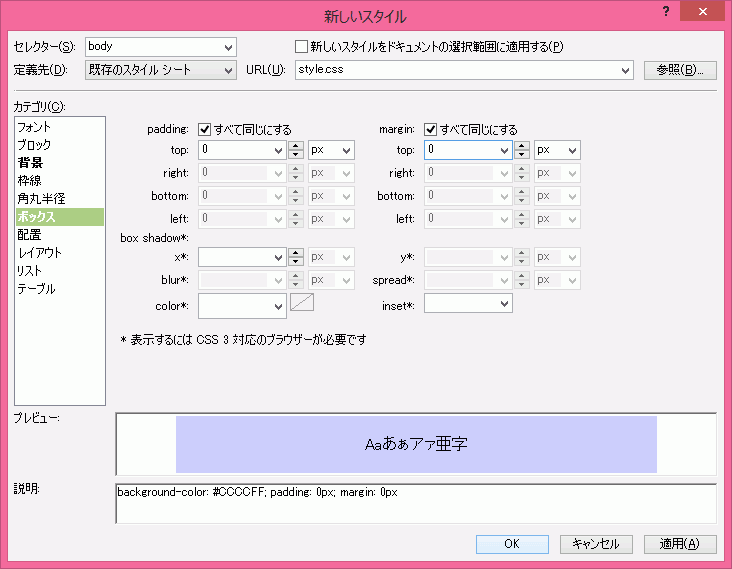Select リスト category

point(59,271)
